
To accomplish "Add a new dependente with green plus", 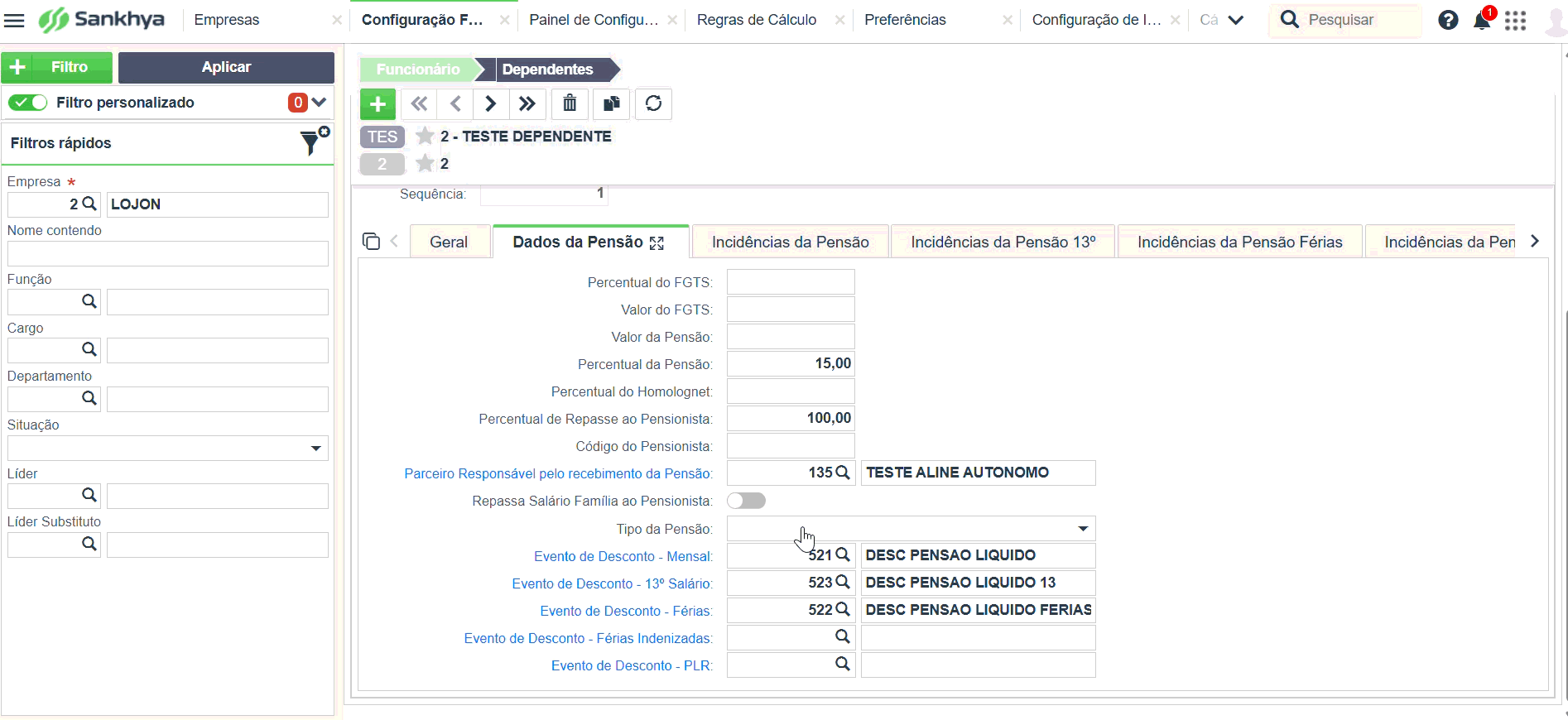I will pyautogui.click(x=378, y=104).
